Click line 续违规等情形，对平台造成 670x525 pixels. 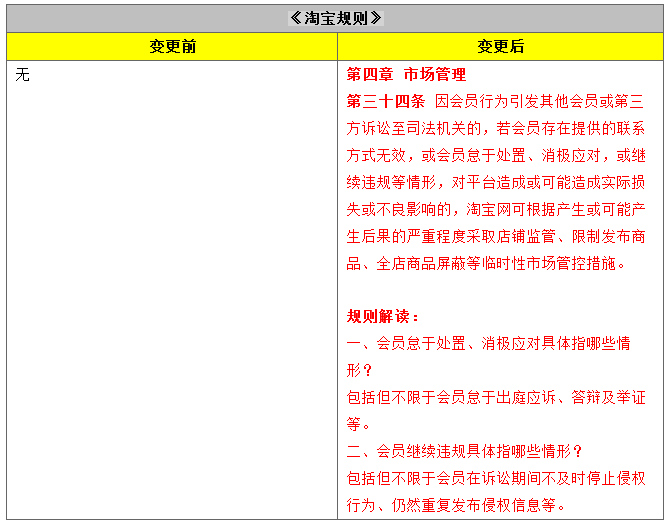(x=496, y=183)
